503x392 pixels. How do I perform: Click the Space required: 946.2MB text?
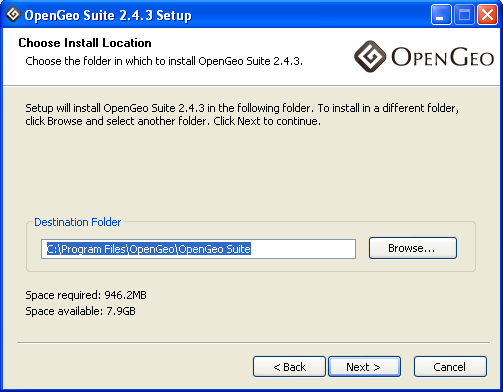coord(86,295)
